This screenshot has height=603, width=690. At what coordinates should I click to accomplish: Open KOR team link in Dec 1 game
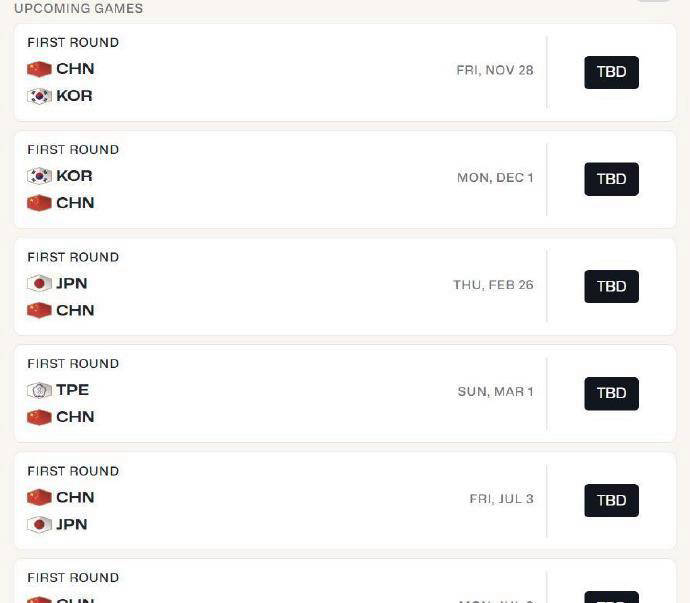(74, 176)
